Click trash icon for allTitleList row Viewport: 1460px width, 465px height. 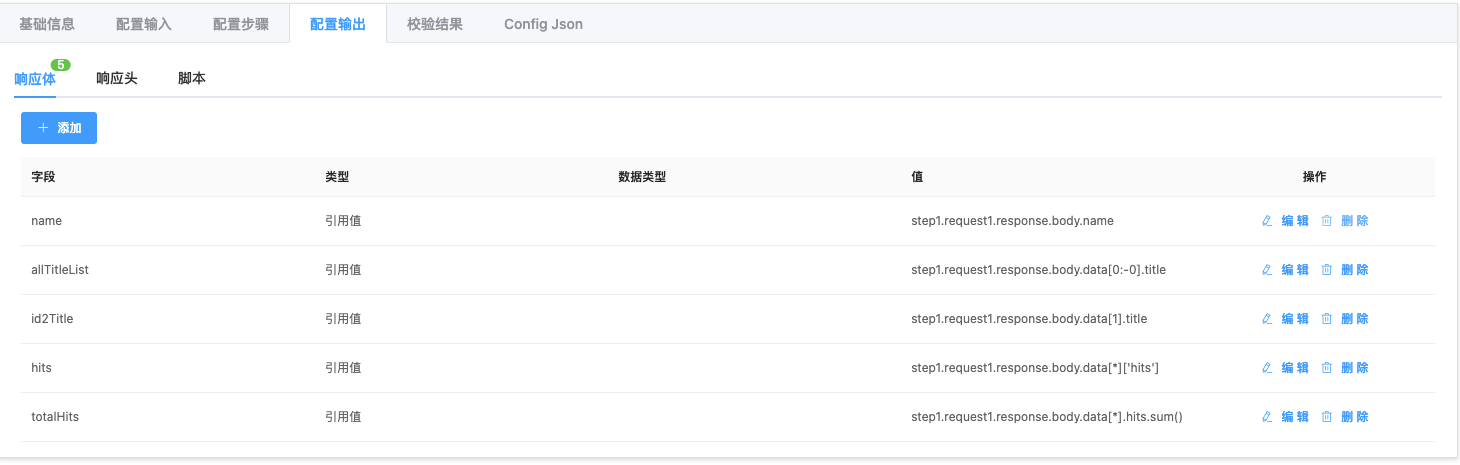pos(1327,270)
